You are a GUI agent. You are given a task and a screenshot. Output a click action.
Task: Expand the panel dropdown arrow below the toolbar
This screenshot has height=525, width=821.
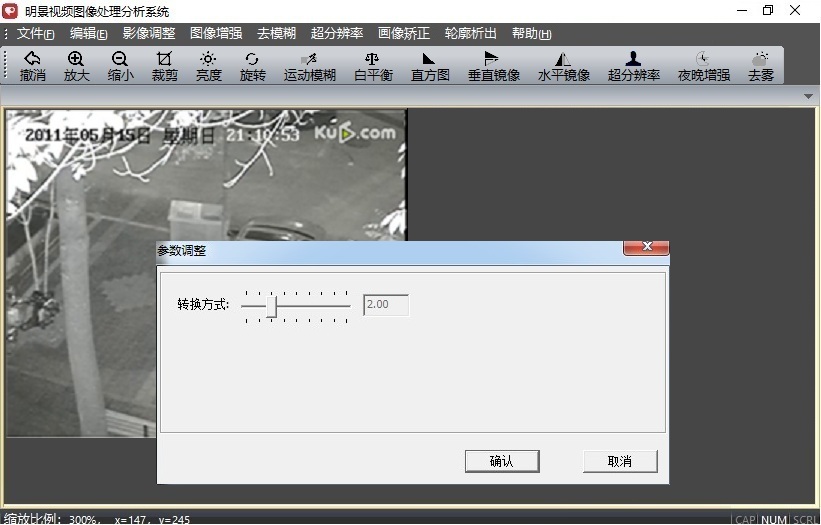[809, 96]
